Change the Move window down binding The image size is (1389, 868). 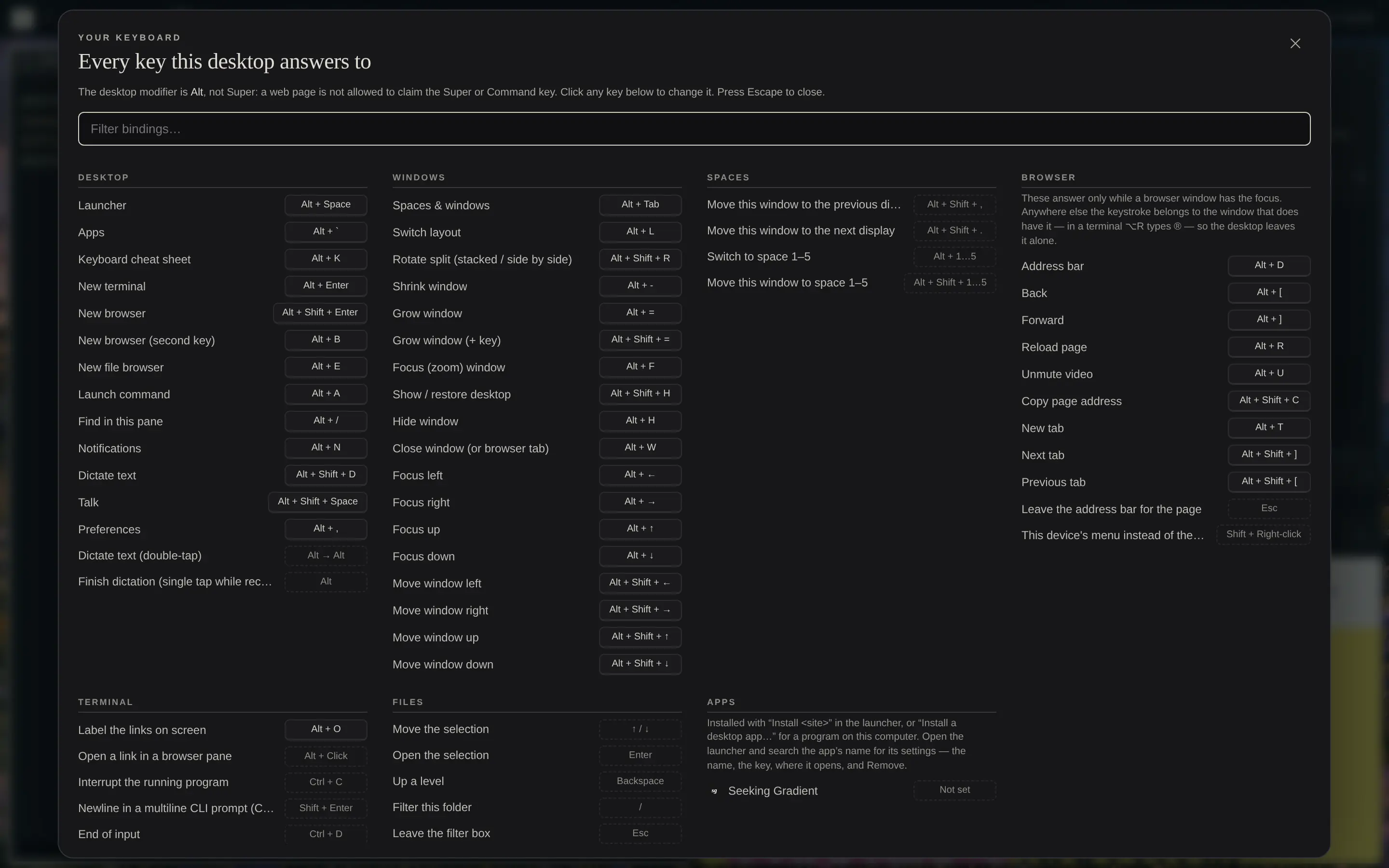click(x=640, y=663)
